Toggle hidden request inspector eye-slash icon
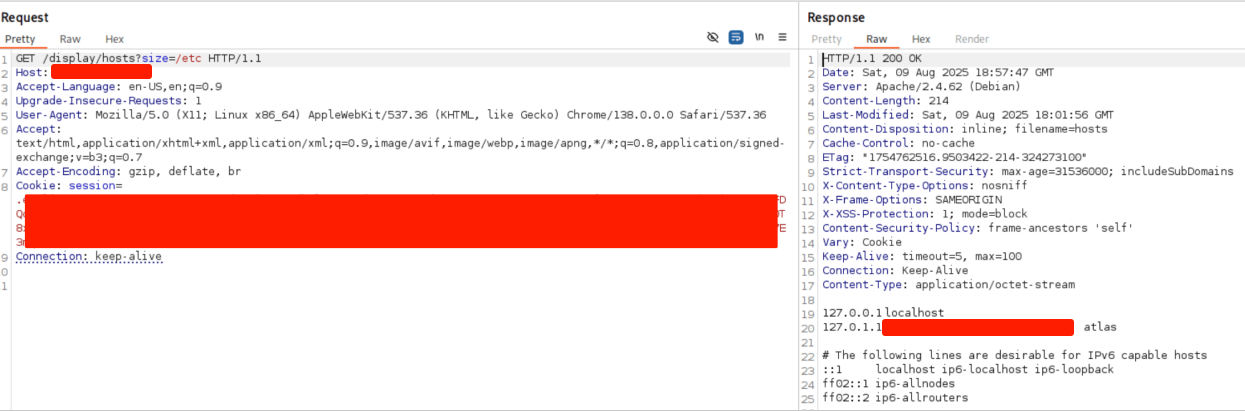The width and height of the screenshot is (1245, 411). (x=712, y=37)
